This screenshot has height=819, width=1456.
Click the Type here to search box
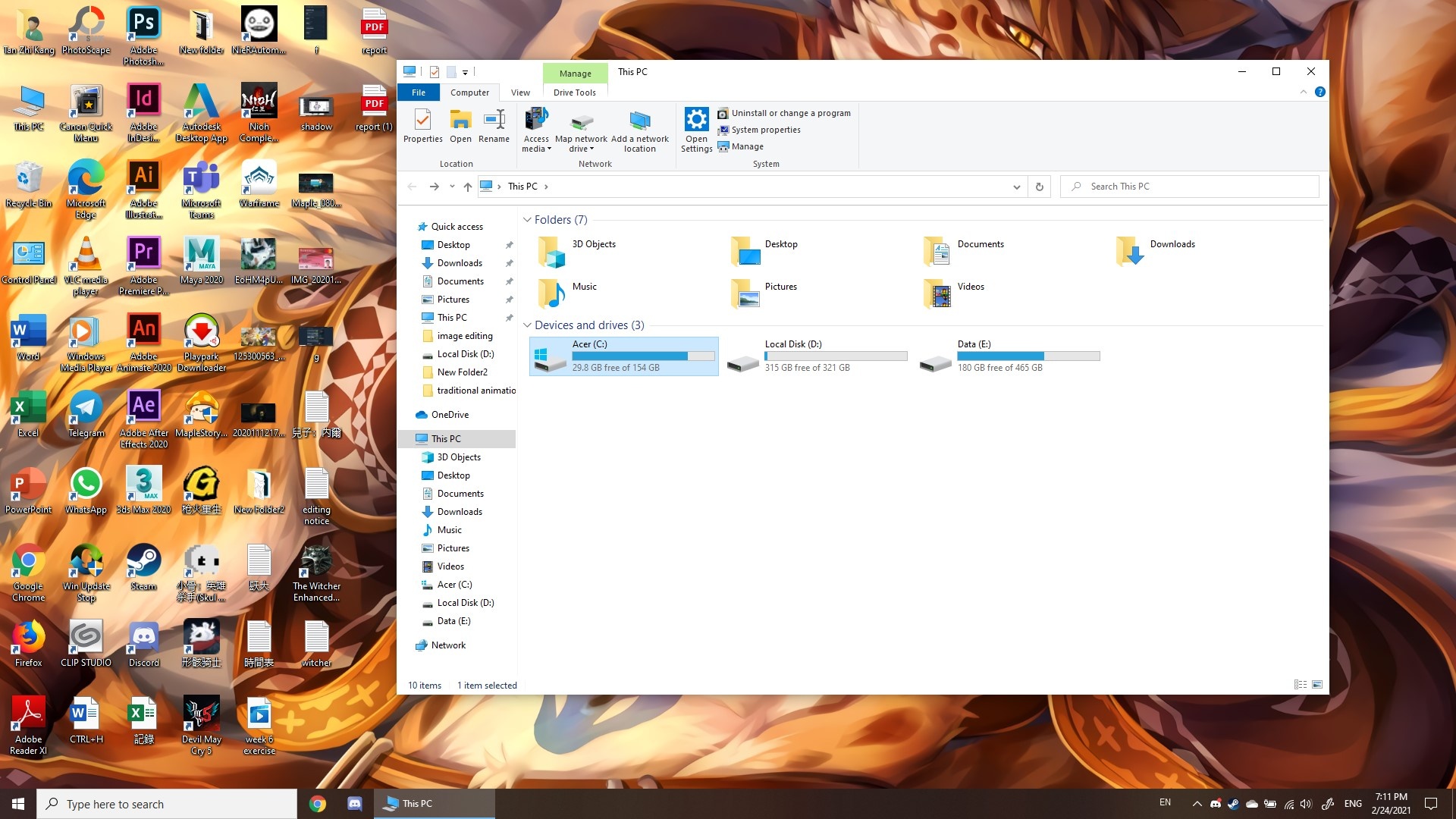(x=167, y=804)
